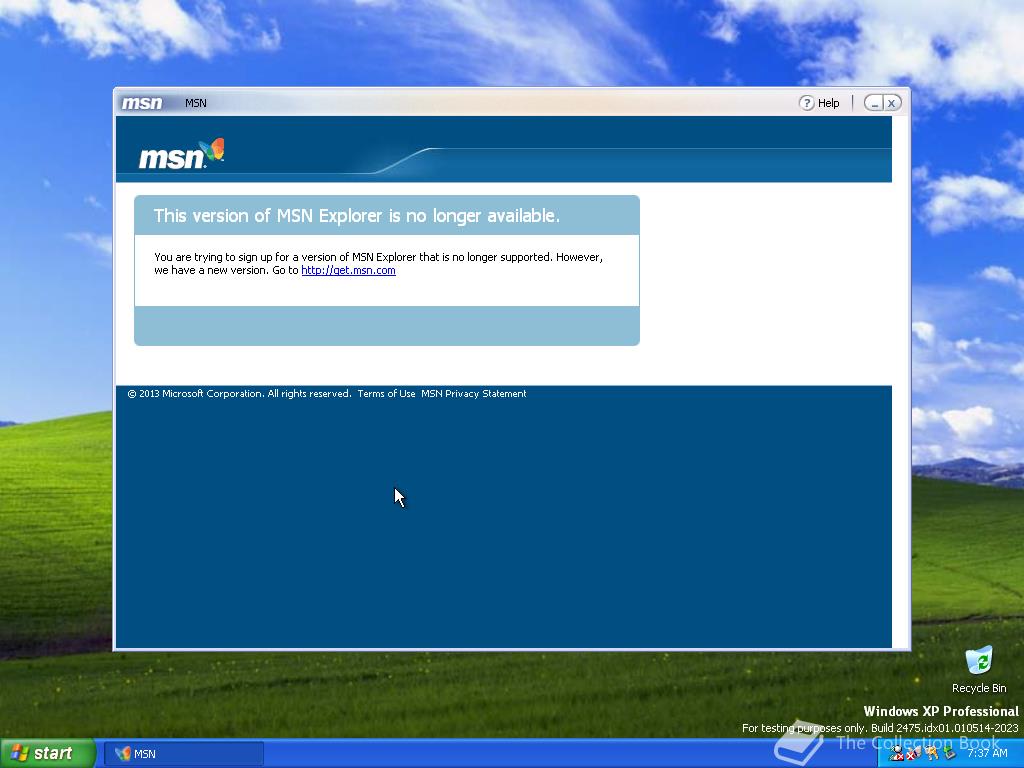Select the MSN taskbar button
Screen dimensions: 1024x768
[184, 754]
